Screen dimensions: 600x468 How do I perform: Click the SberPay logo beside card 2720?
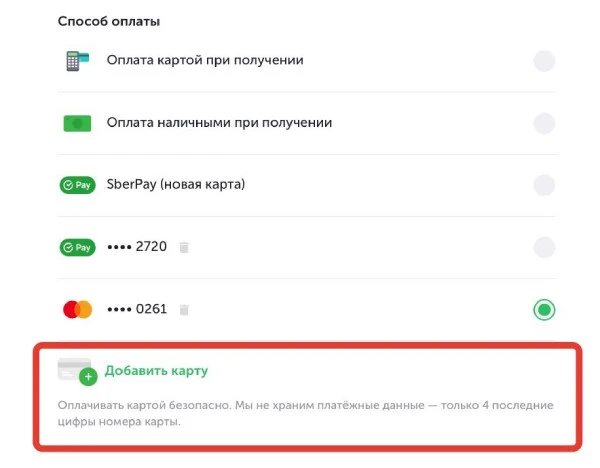[77, 248]
